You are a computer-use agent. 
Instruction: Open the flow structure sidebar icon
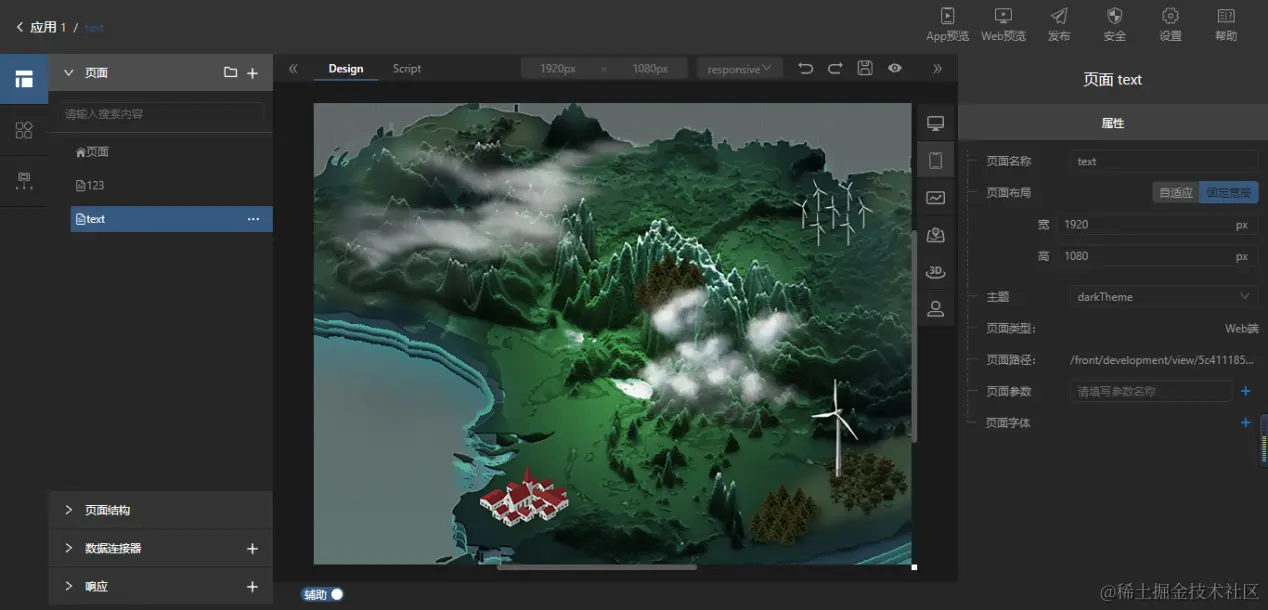(24, 181)
